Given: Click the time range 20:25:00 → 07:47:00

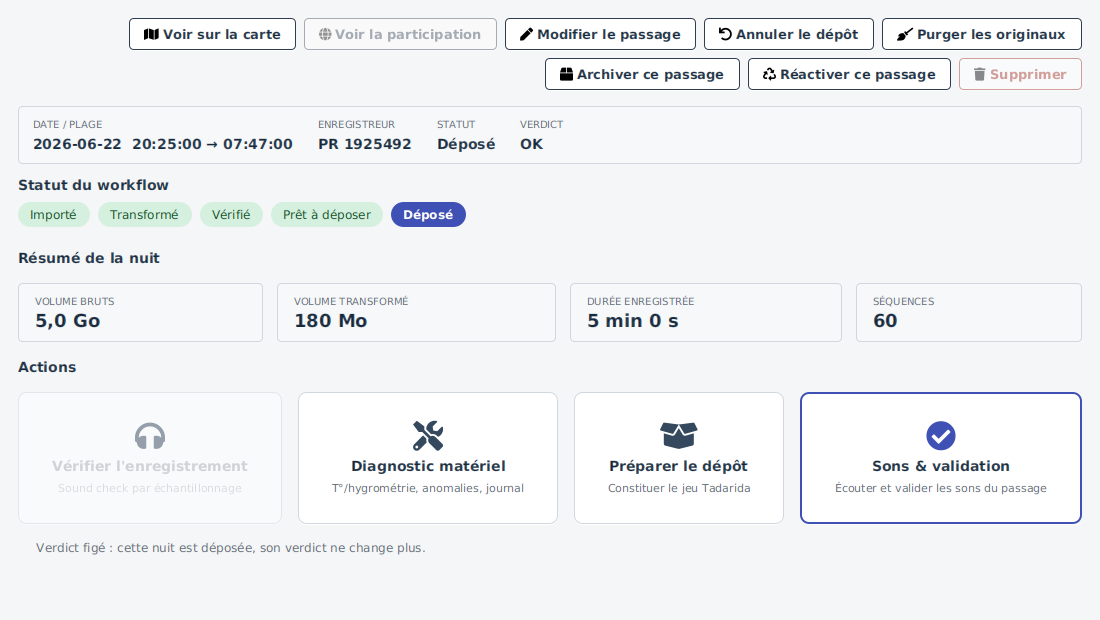Looking at the screenshot, I should pos(213,144).
